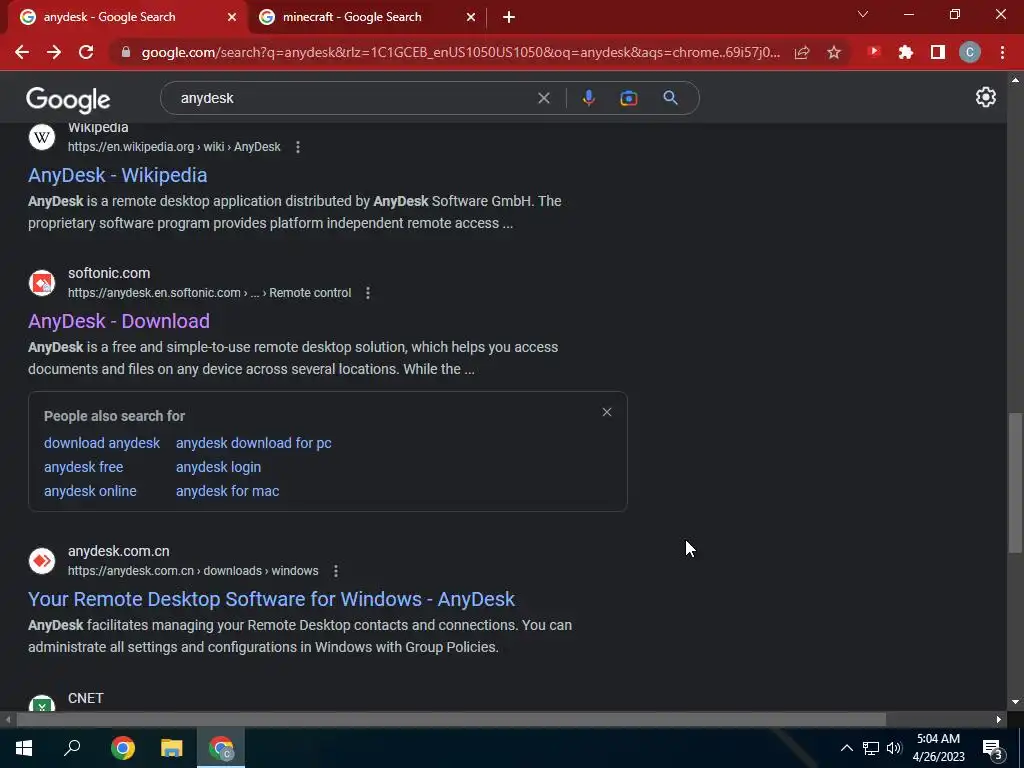Viewport: 1024px width, 768px height.
Task: Show hidden system tray icons
Action: pos(846,748)
